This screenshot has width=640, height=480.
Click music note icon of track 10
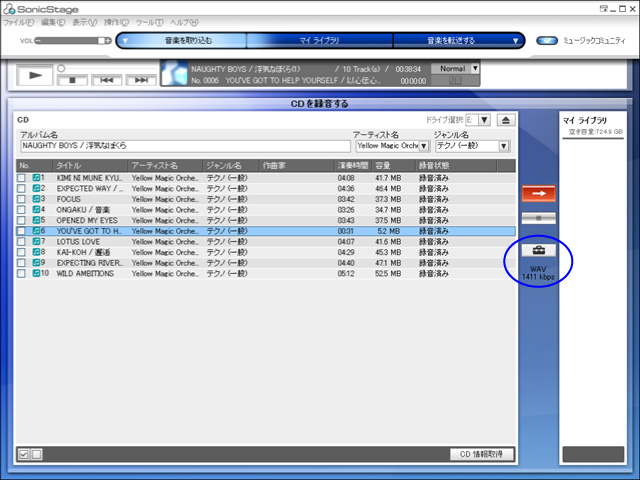click(36, 273)
